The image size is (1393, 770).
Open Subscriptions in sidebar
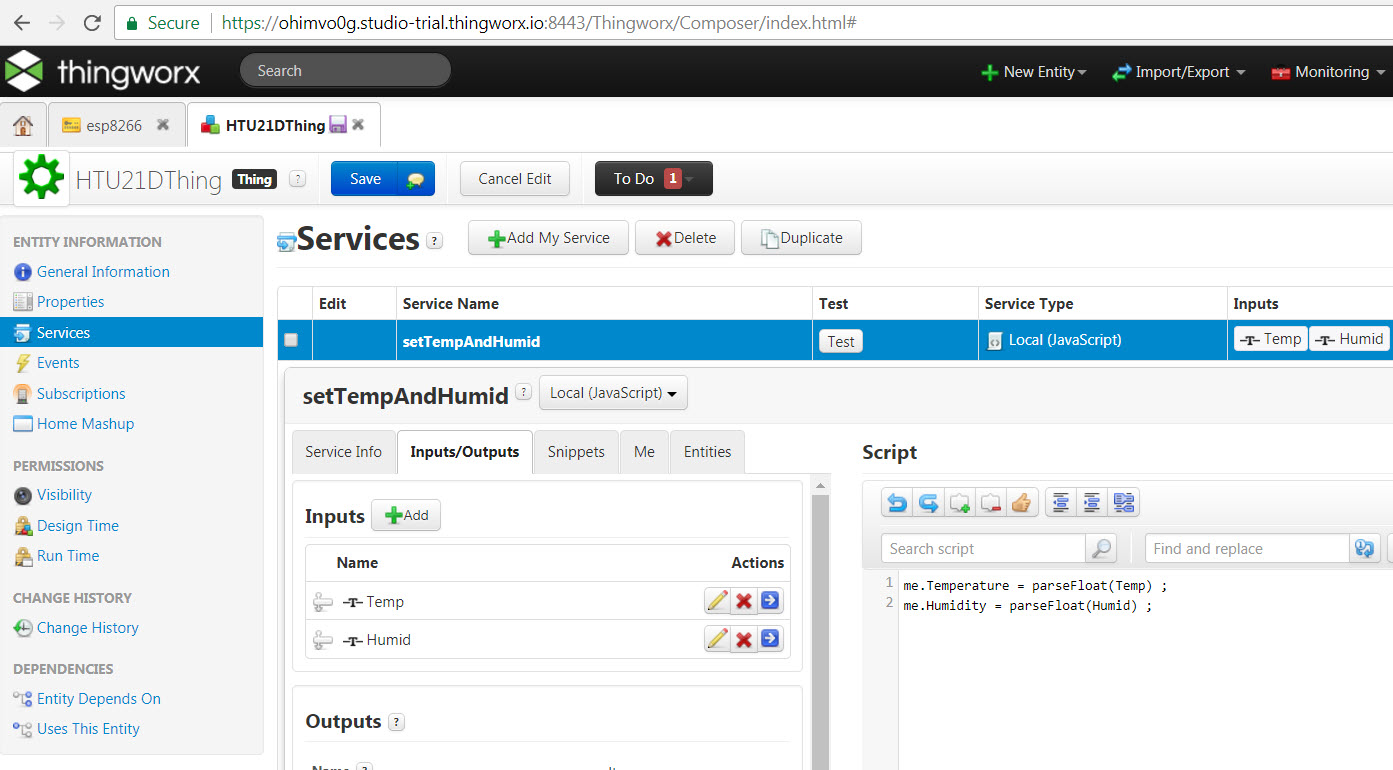click(81, 394)
